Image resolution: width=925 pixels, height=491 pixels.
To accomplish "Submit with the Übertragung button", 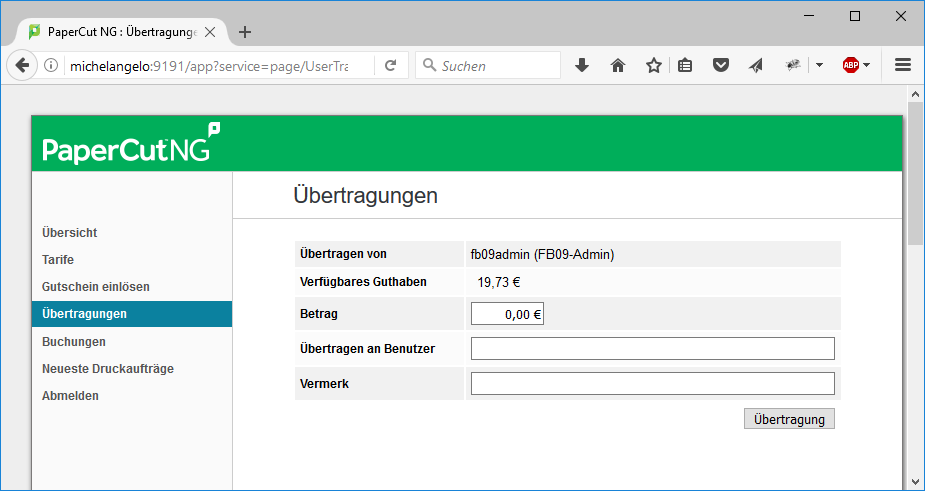I will [789, 419].
